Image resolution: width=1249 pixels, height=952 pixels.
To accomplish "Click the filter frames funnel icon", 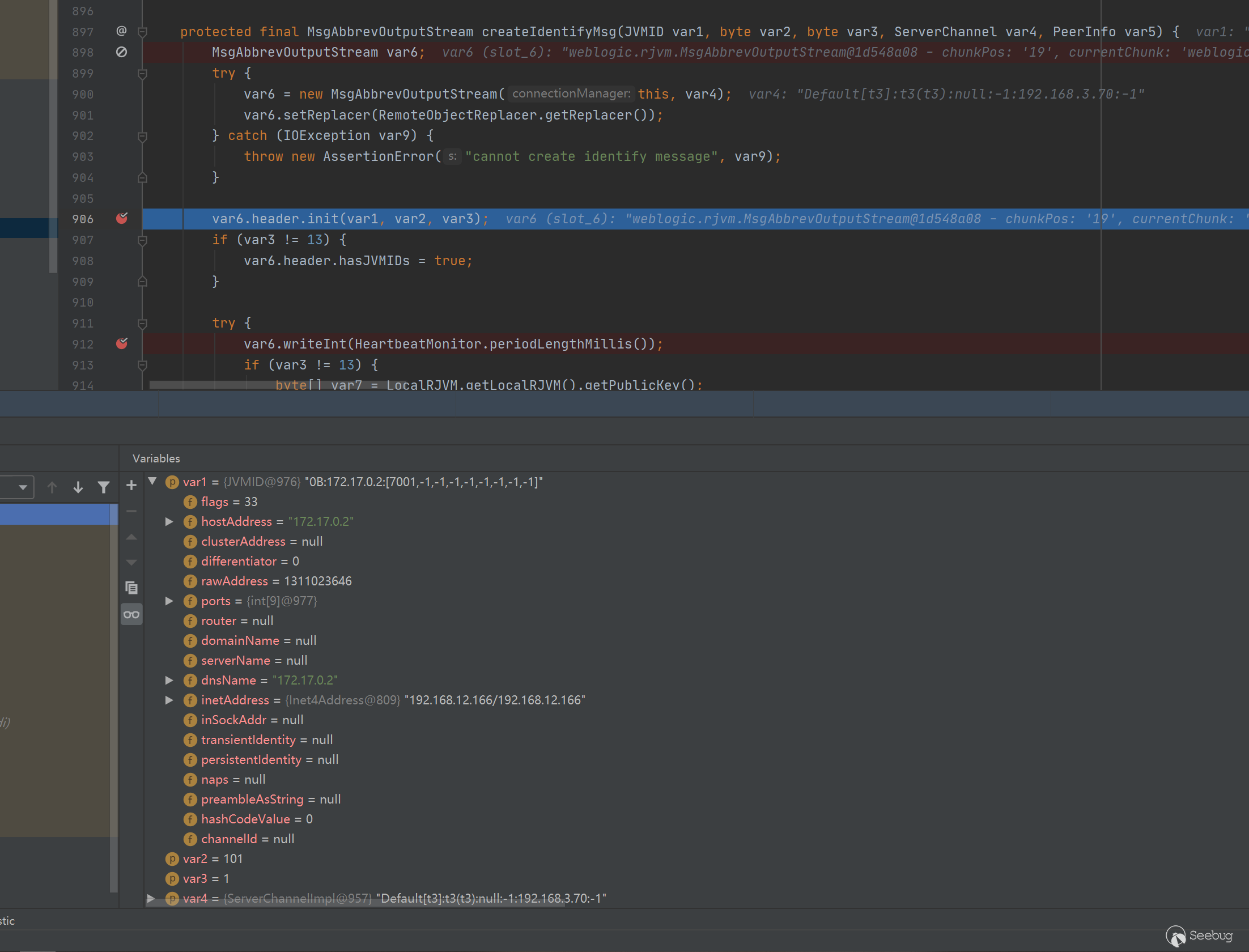I will click(x=104, y=487).
